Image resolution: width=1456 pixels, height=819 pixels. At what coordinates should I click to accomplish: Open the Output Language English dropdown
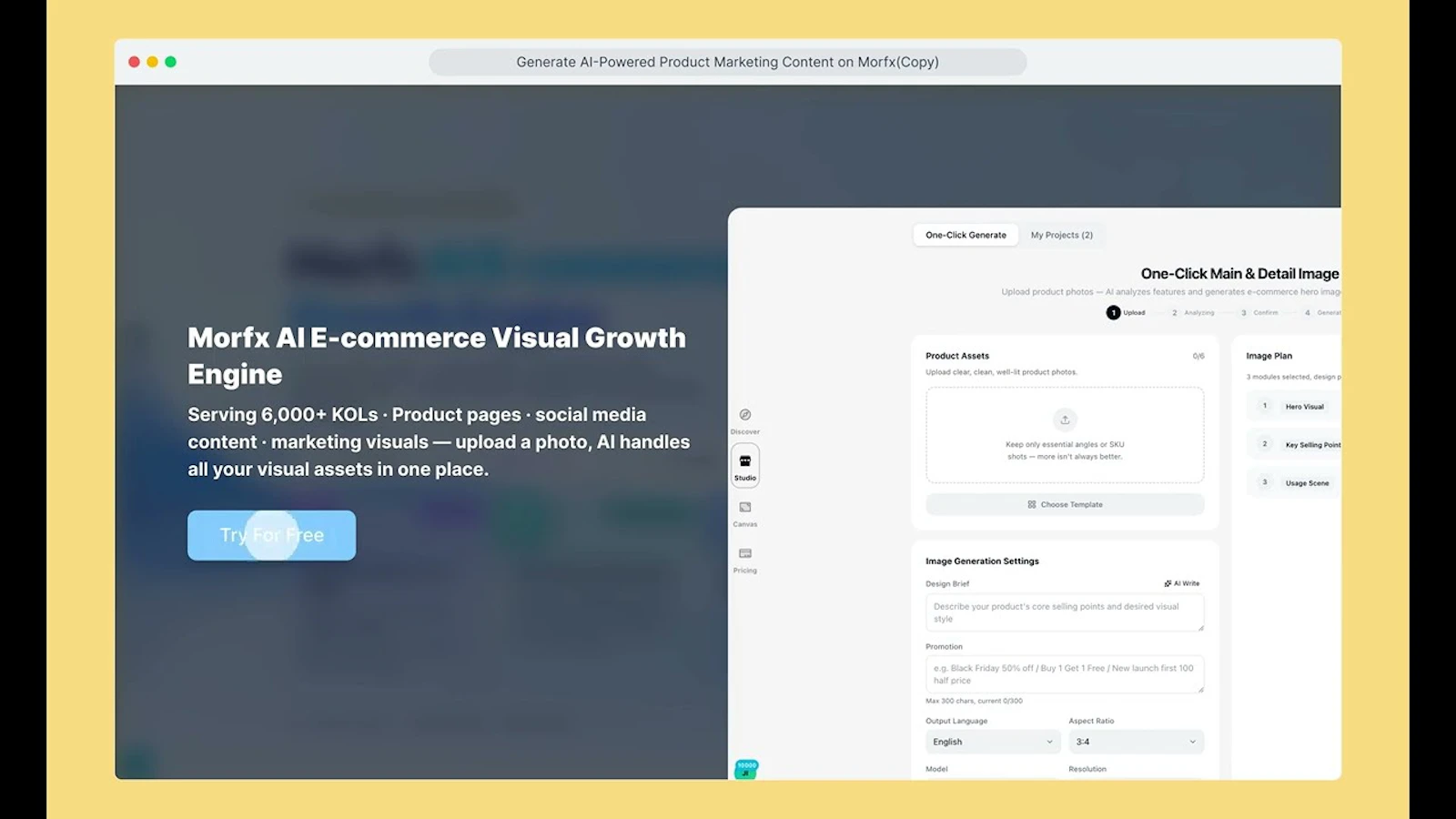(x=993, y=742)
